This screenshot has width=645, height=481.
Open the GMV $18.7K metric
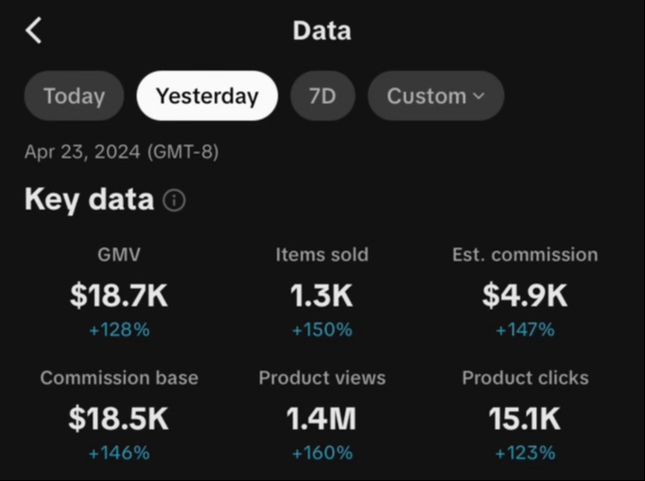pyautogui.click(x=119, y=295)
